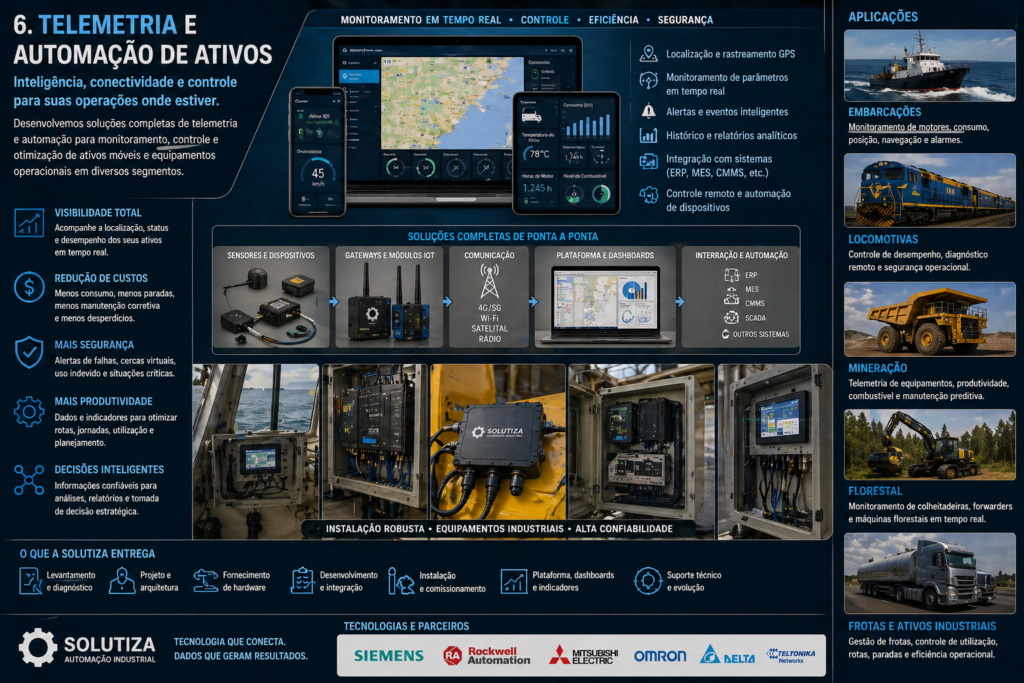Click the 'Tecnologias e Parceiros' heading
This screenshot has height=683, width=1024.
(x=406, y=626)
